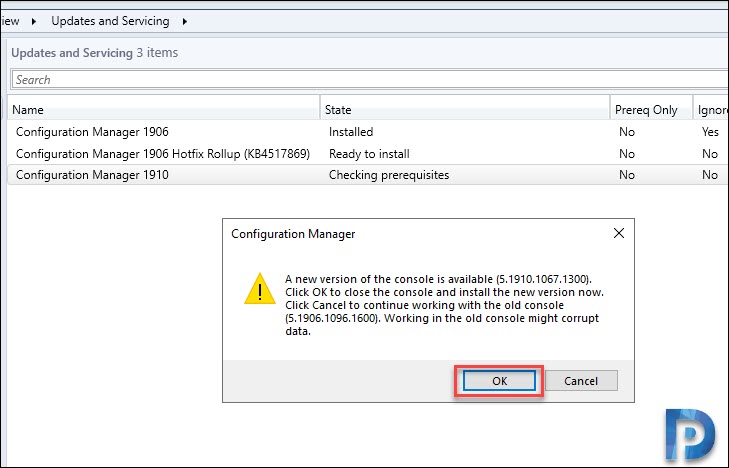Image resolution: width=729 pixels, height=468 pixels.
Task: Expand the arrow after Updates and Servicing breadcrumb
Action: point(185,21)
